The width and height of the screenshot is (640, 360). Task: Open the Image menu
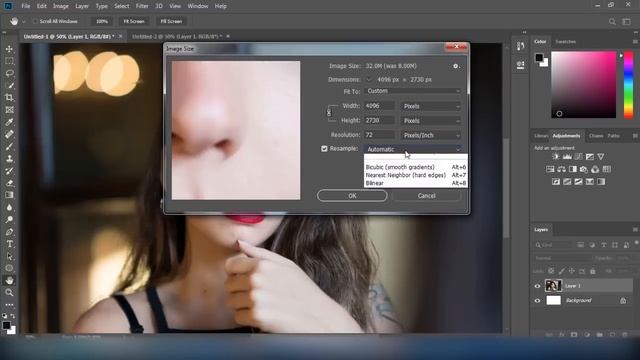point(60,6)
